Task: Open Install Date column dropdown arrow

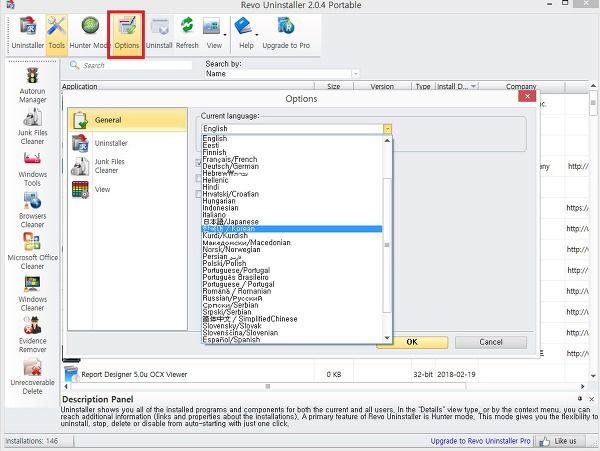Action: pos(473,86)
